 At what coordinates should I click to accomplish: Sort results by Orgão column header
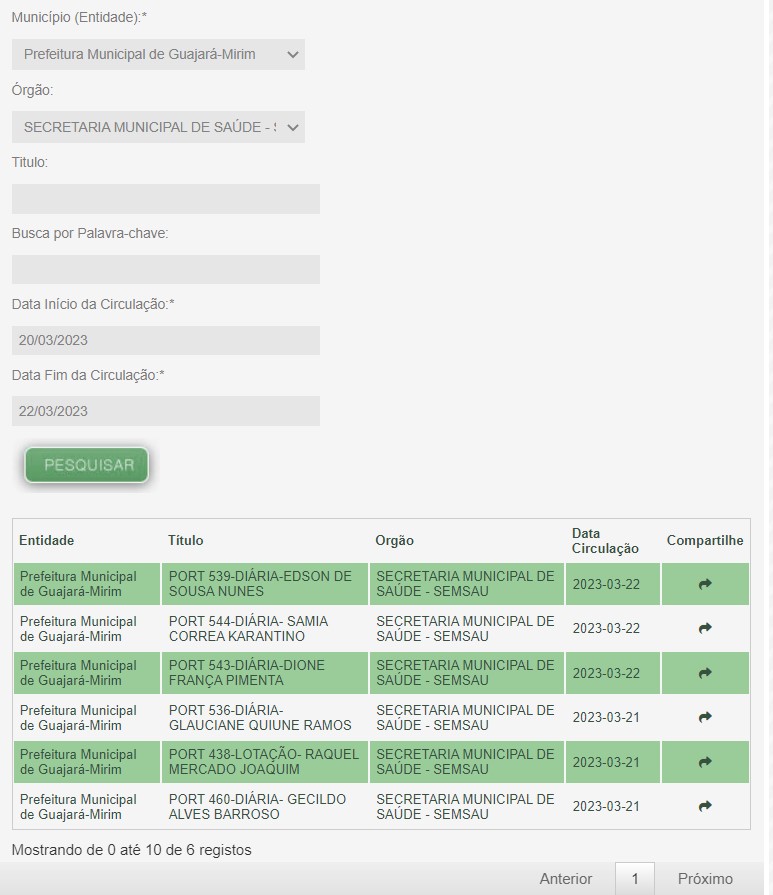coord(394,541)
